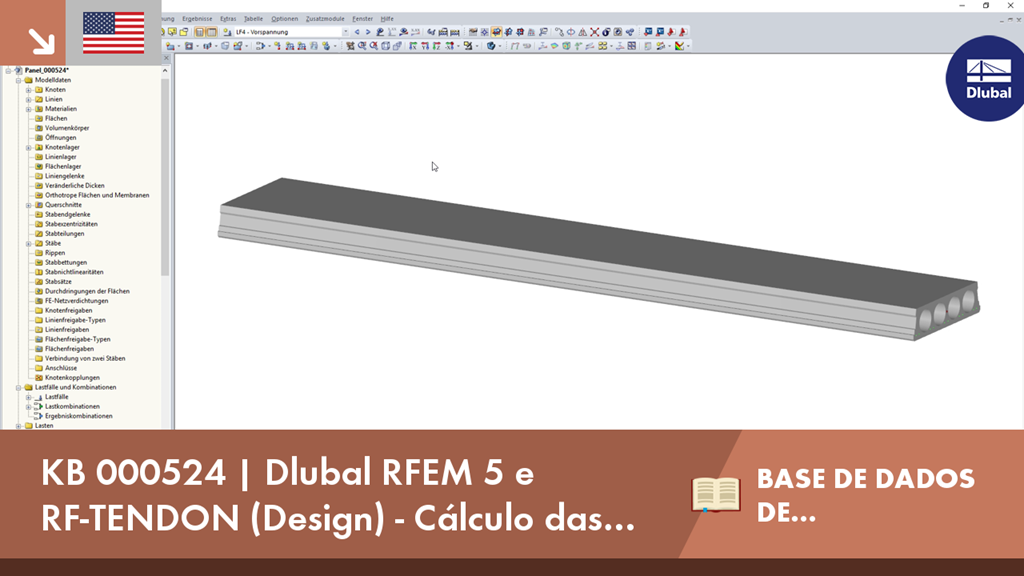The image size is (1024, 576).
Task: Expand the Lasten tree node
Action: (19, 426)
